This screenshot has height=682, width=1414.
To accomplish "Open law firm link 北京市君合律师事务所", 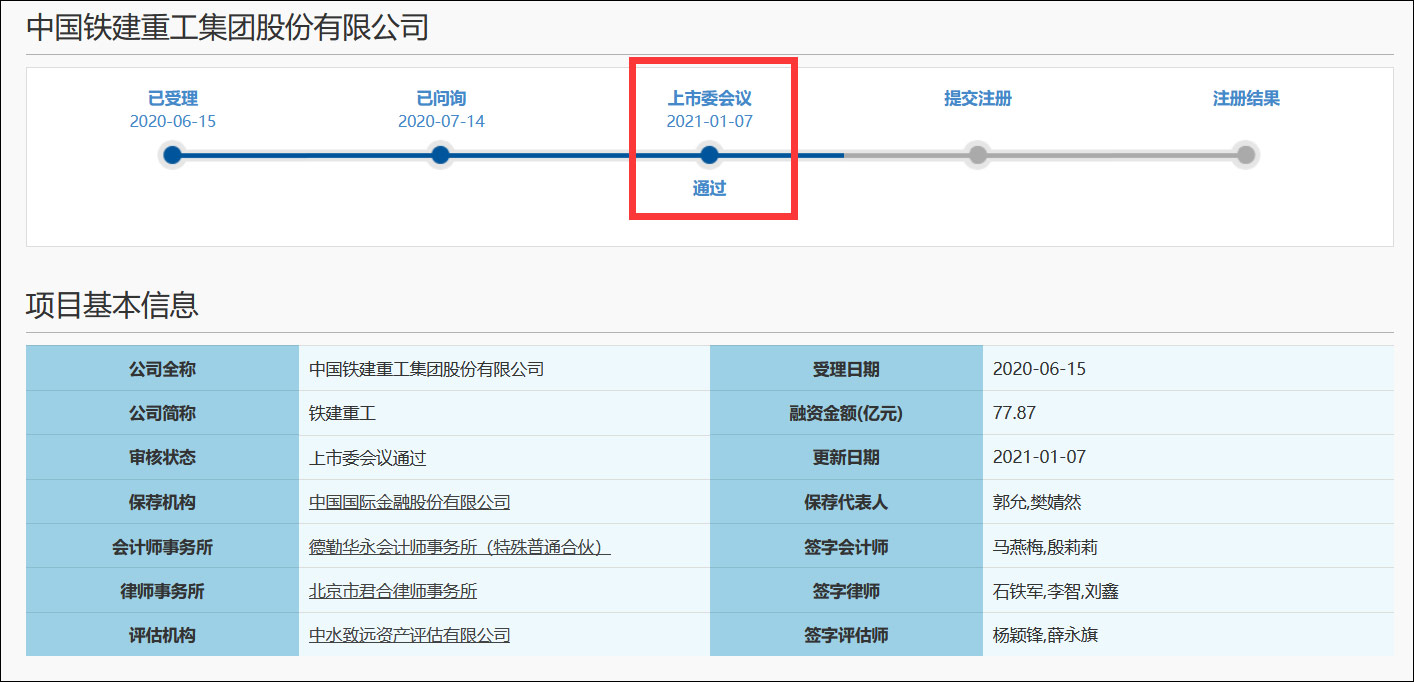I will pos(393,591).
